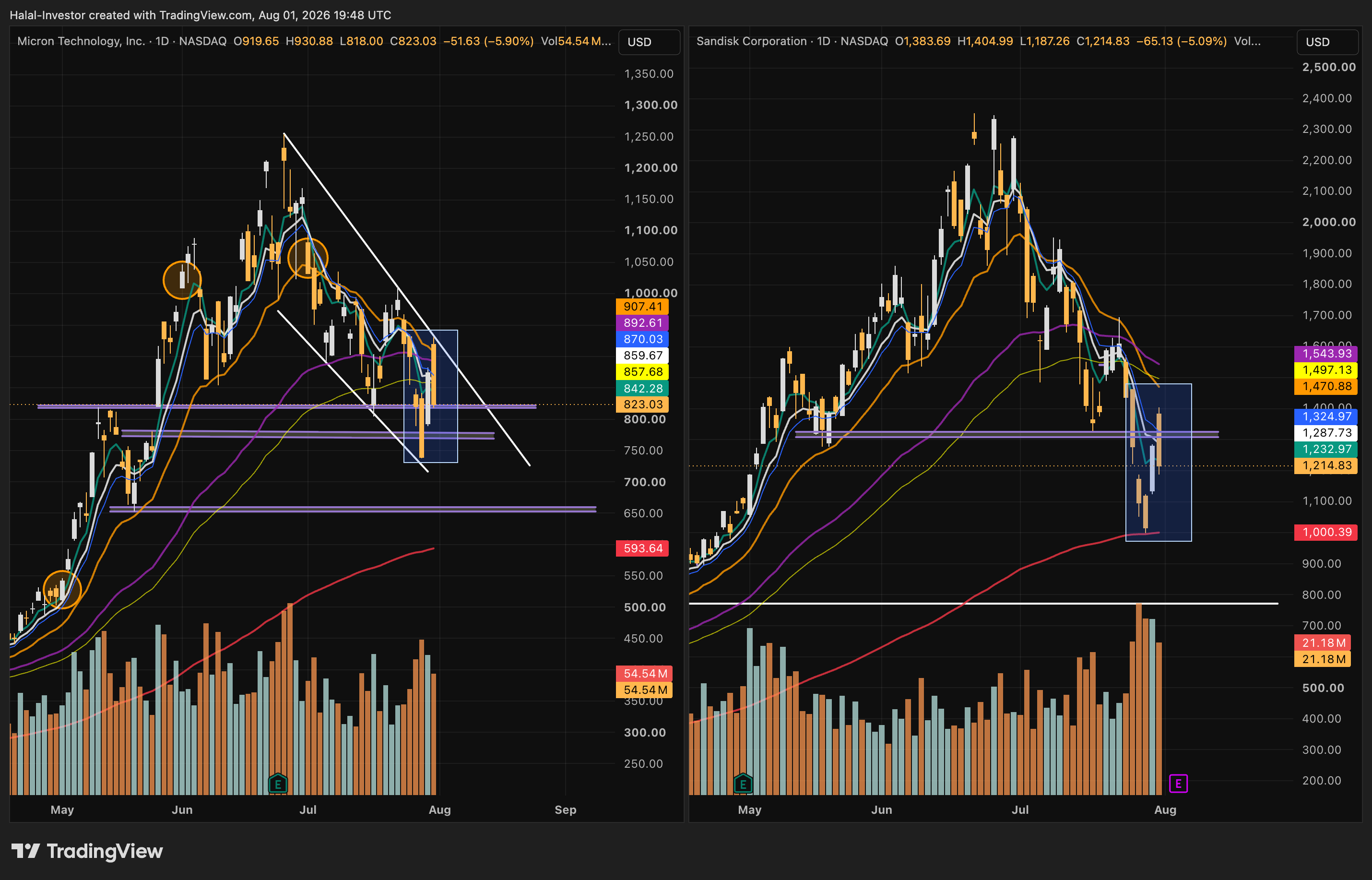
Task: Click the yellow 857.68 price label
Action: [x=642, y=372]
